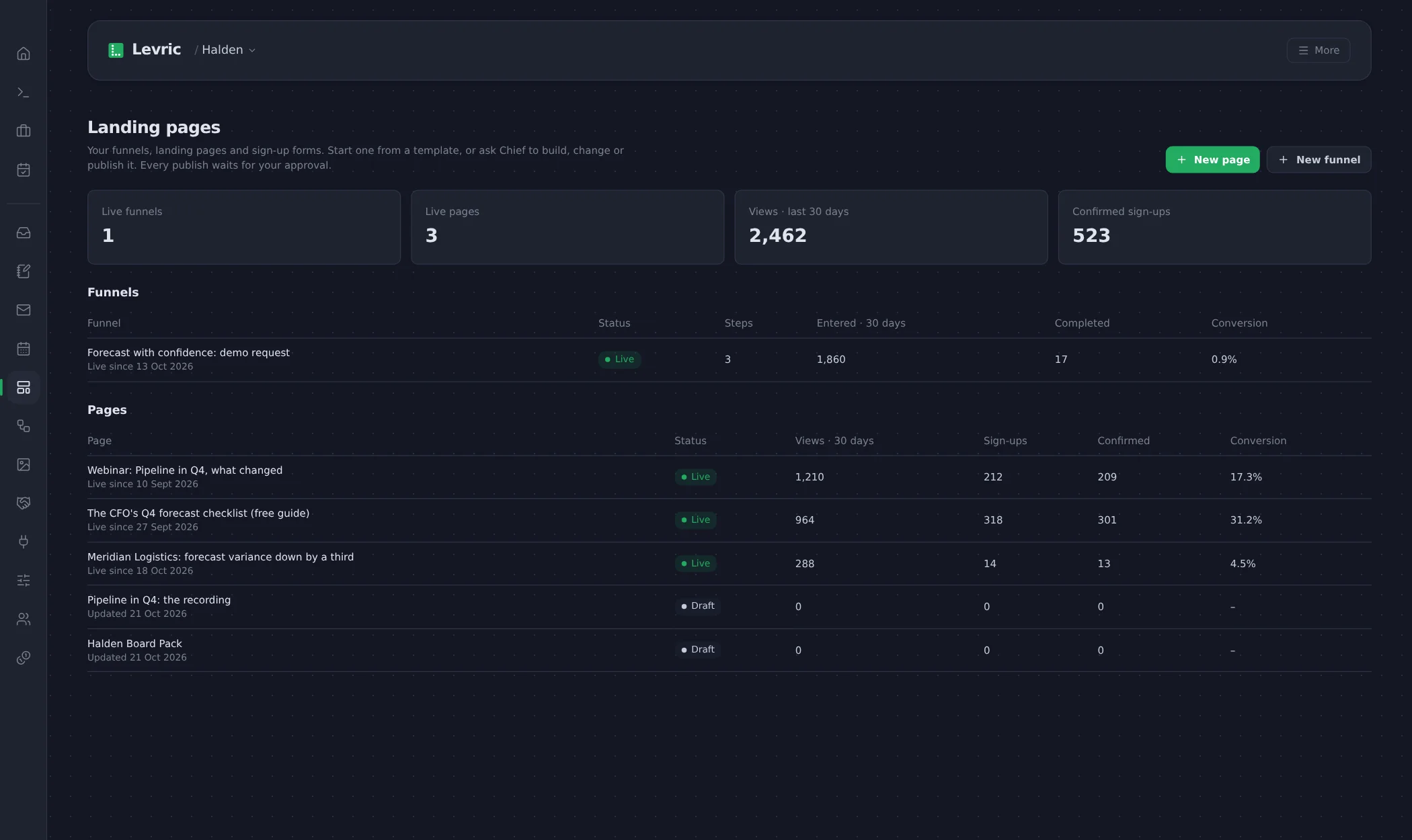Image resolution: width=1412 pixels, height=840 pixels.
Task: Expand the Halden workspace dropdown
Action: (x=229, y=50)
